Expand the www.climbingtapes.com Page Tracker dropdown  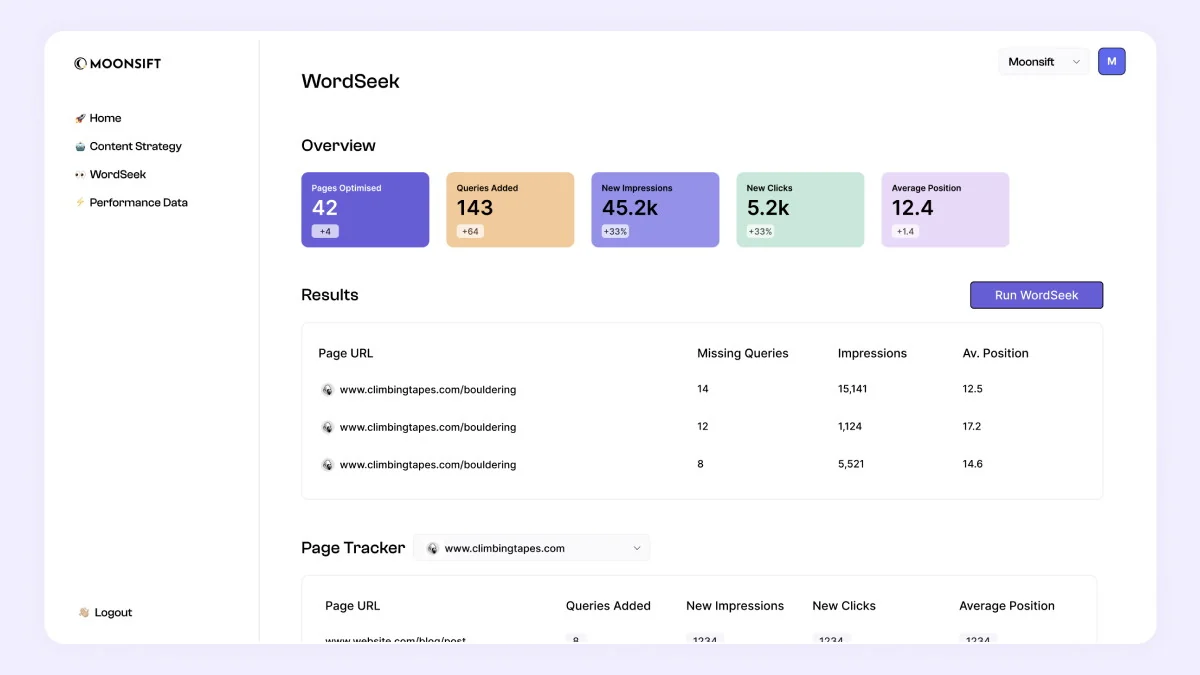(x=532, y=548)
